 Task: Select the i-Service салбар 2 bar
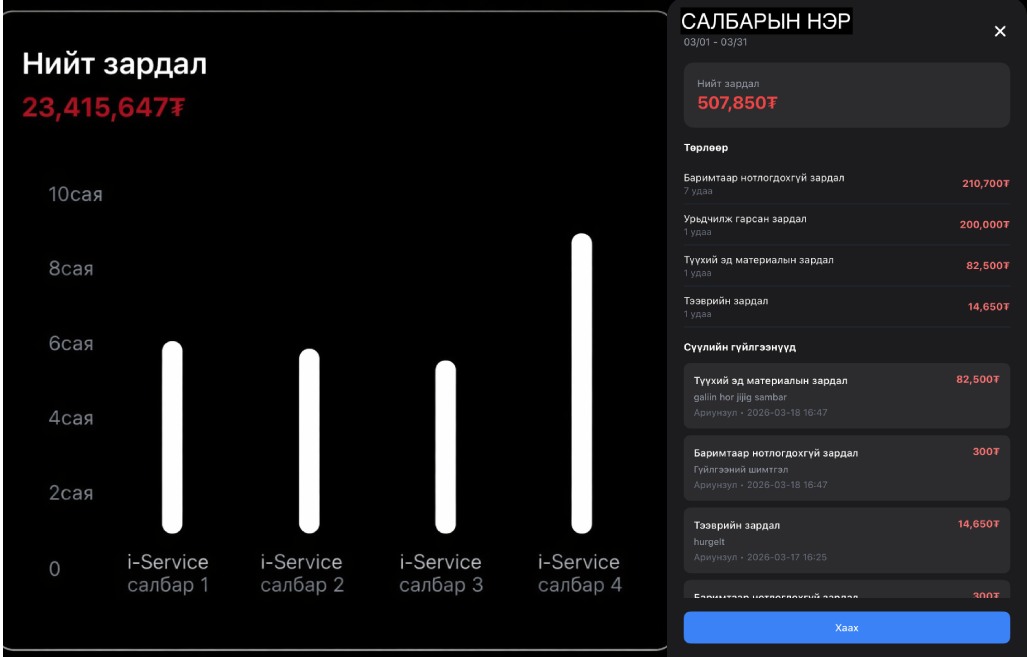point(309,441)
